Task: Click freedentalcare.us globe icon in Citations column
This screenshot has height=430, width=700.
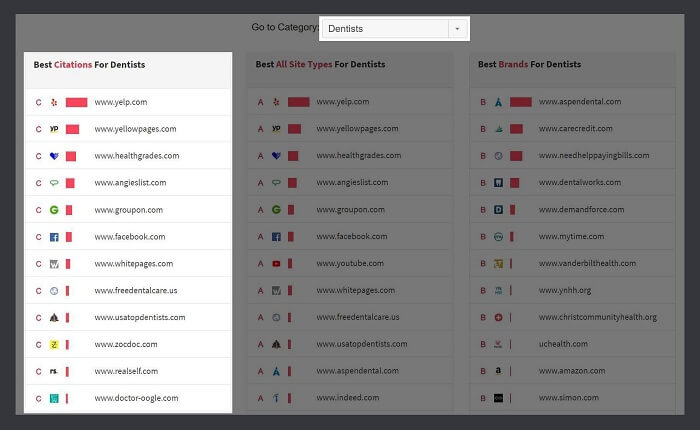Action: (x=54, y=291)
